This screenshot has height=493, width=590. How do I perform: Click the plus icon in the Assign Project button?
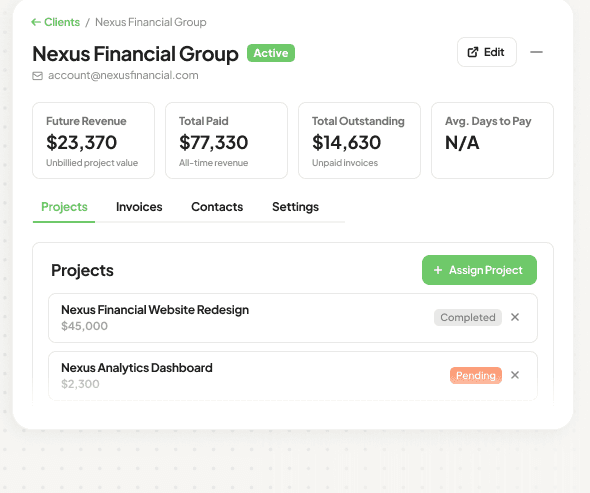point(438,270)
